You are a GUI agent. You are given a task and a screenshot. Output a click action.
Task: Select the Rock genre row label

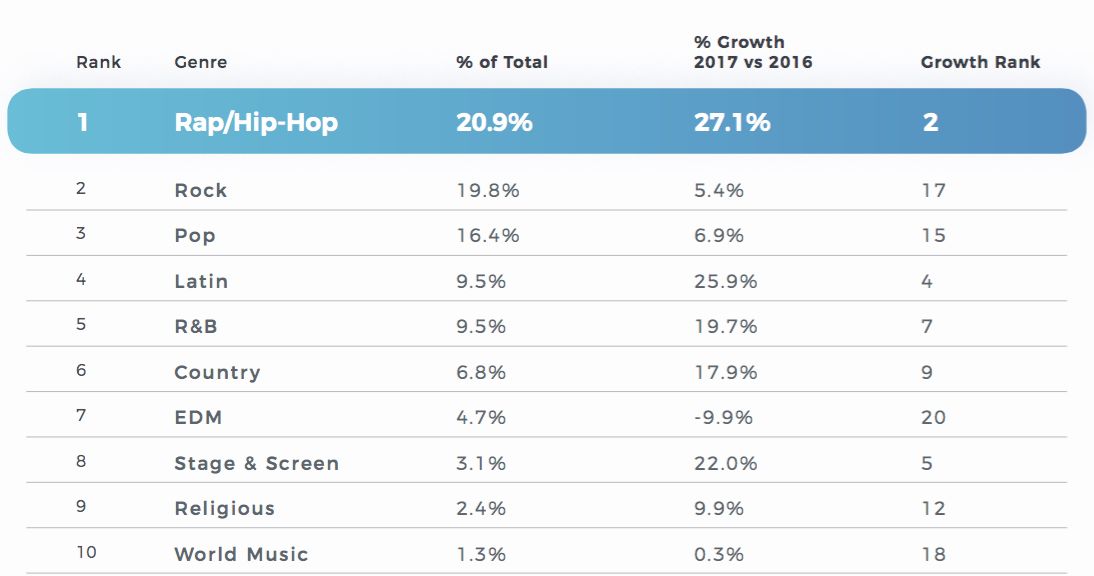click(200, 190)
